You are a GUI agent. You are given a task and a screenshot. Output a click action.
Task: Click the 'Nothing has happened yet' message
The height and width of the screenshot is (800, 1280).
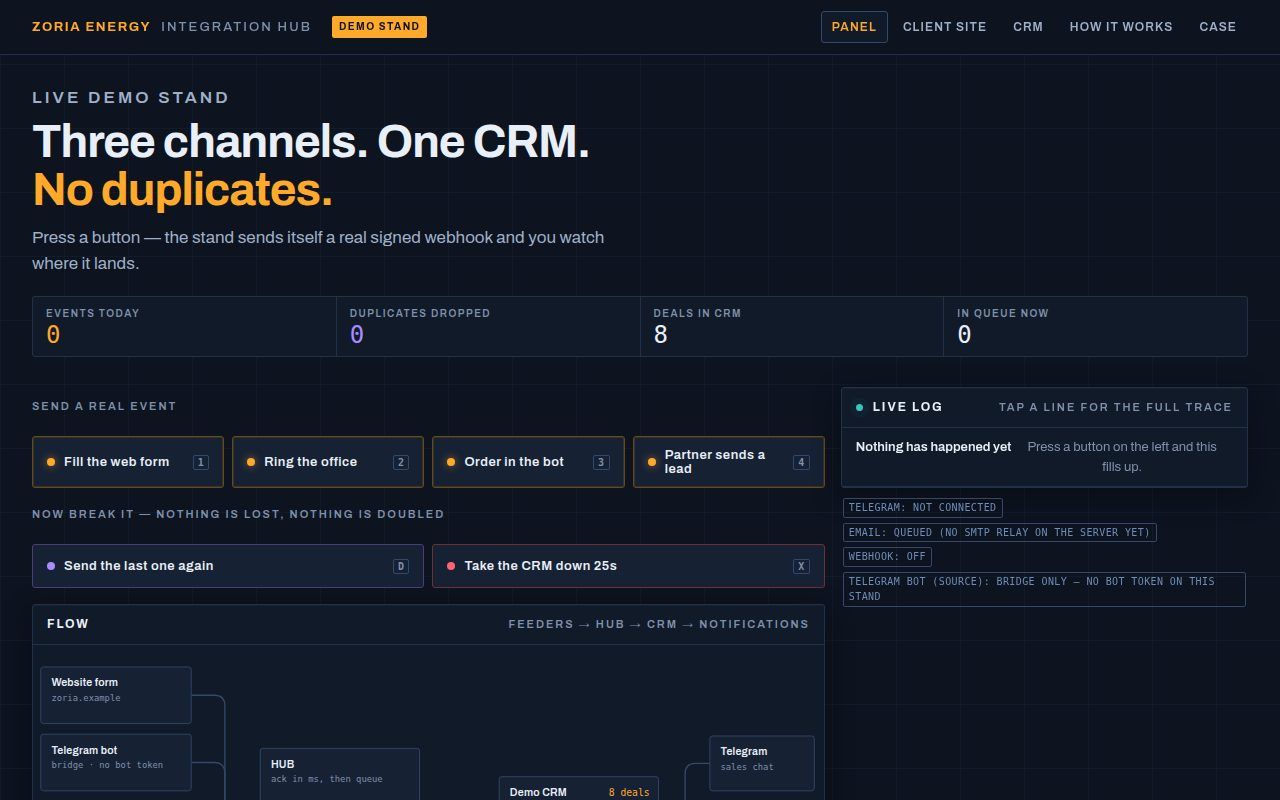coord(934,447)
